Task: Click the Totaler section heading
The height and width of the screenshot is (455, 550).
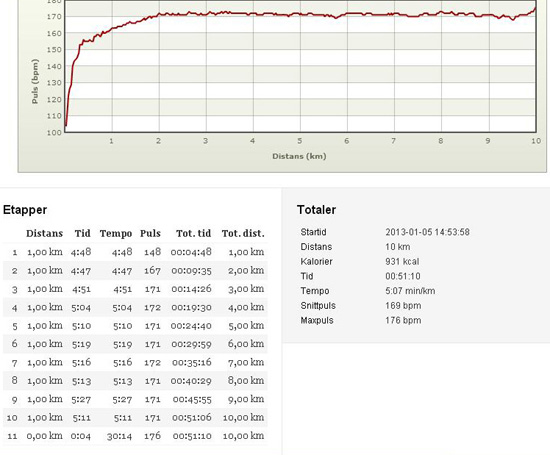Action: (316, 210)
